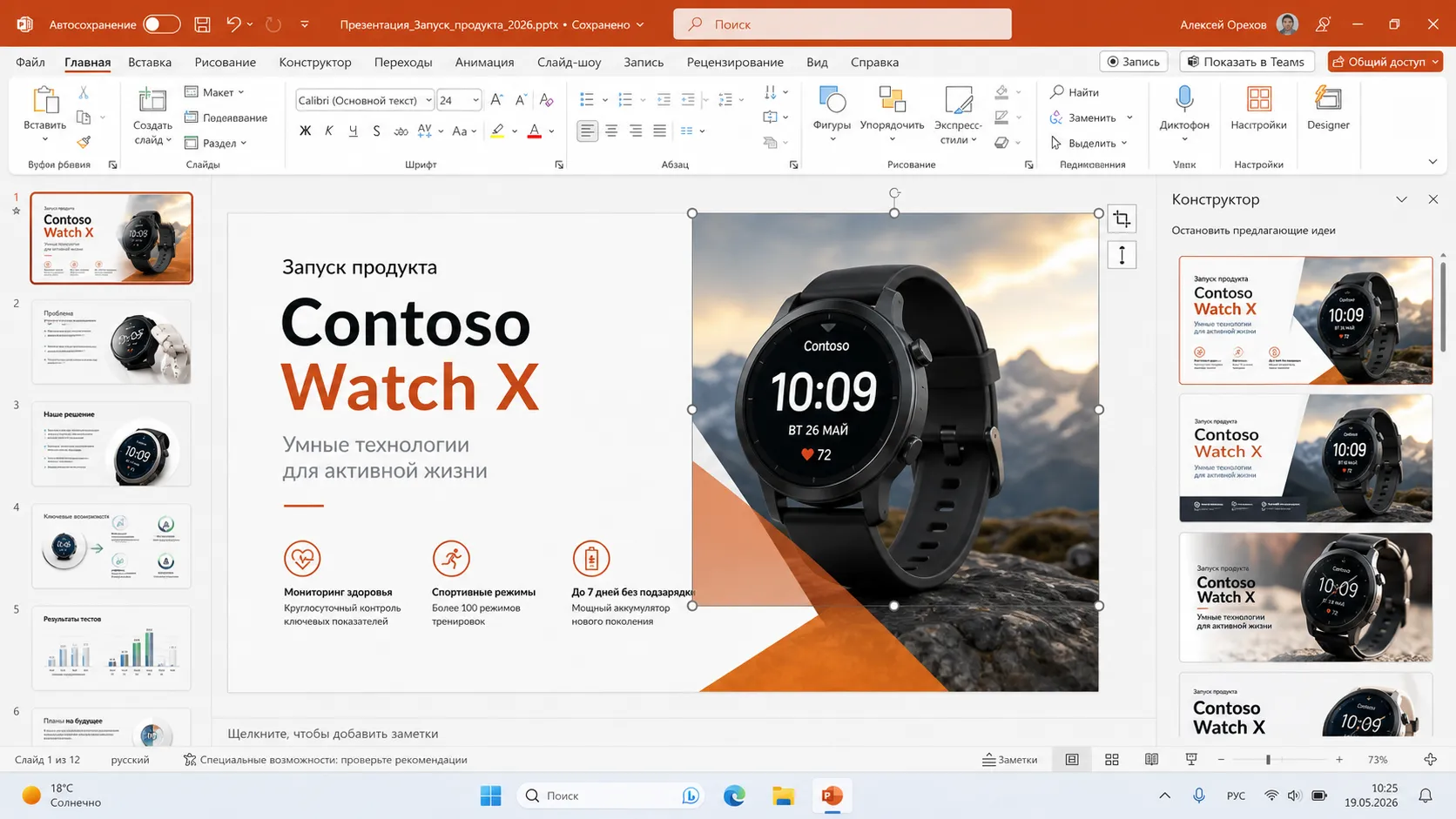Viewport: 1456px width, 819px height.
Task: Switch to Slide Sorter view
Action: [1112, 760]
